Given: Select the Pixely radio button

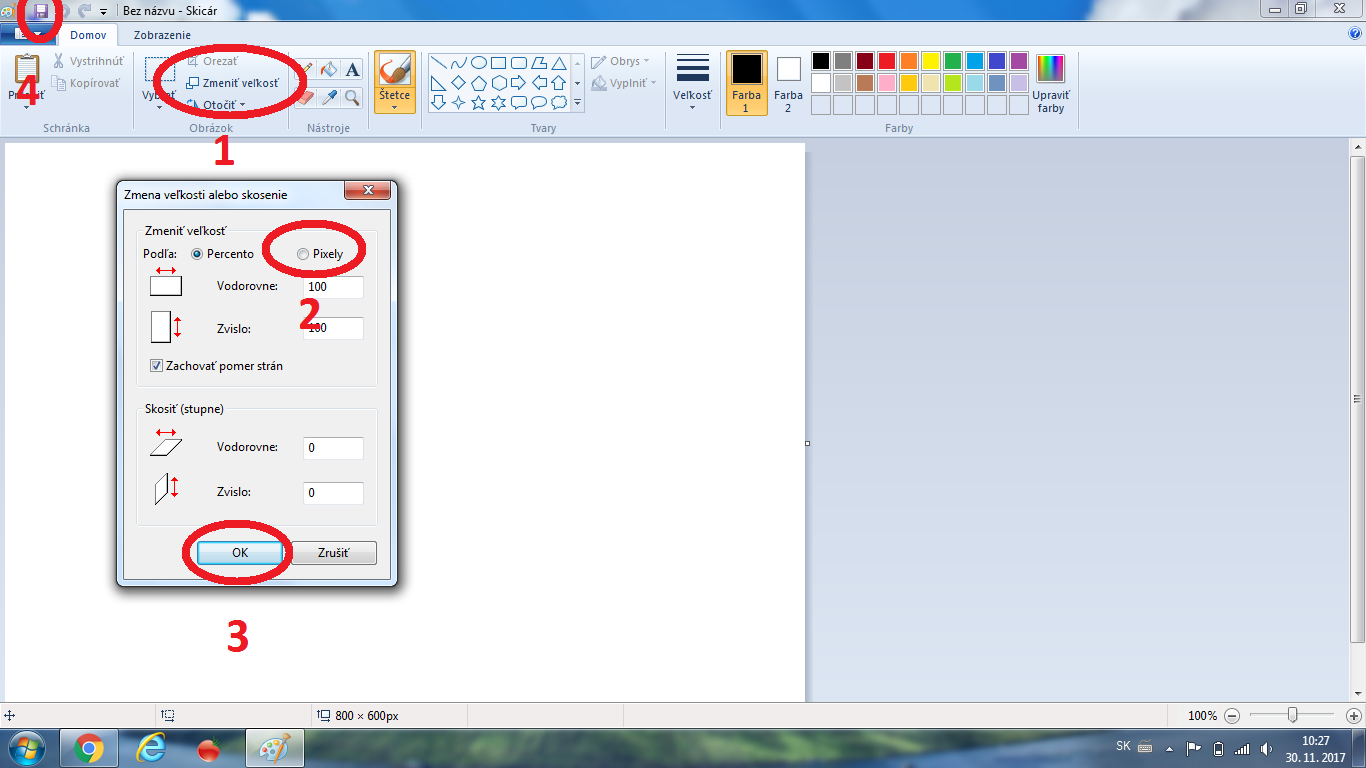Looking at the screenshot, I should point(303,254).
